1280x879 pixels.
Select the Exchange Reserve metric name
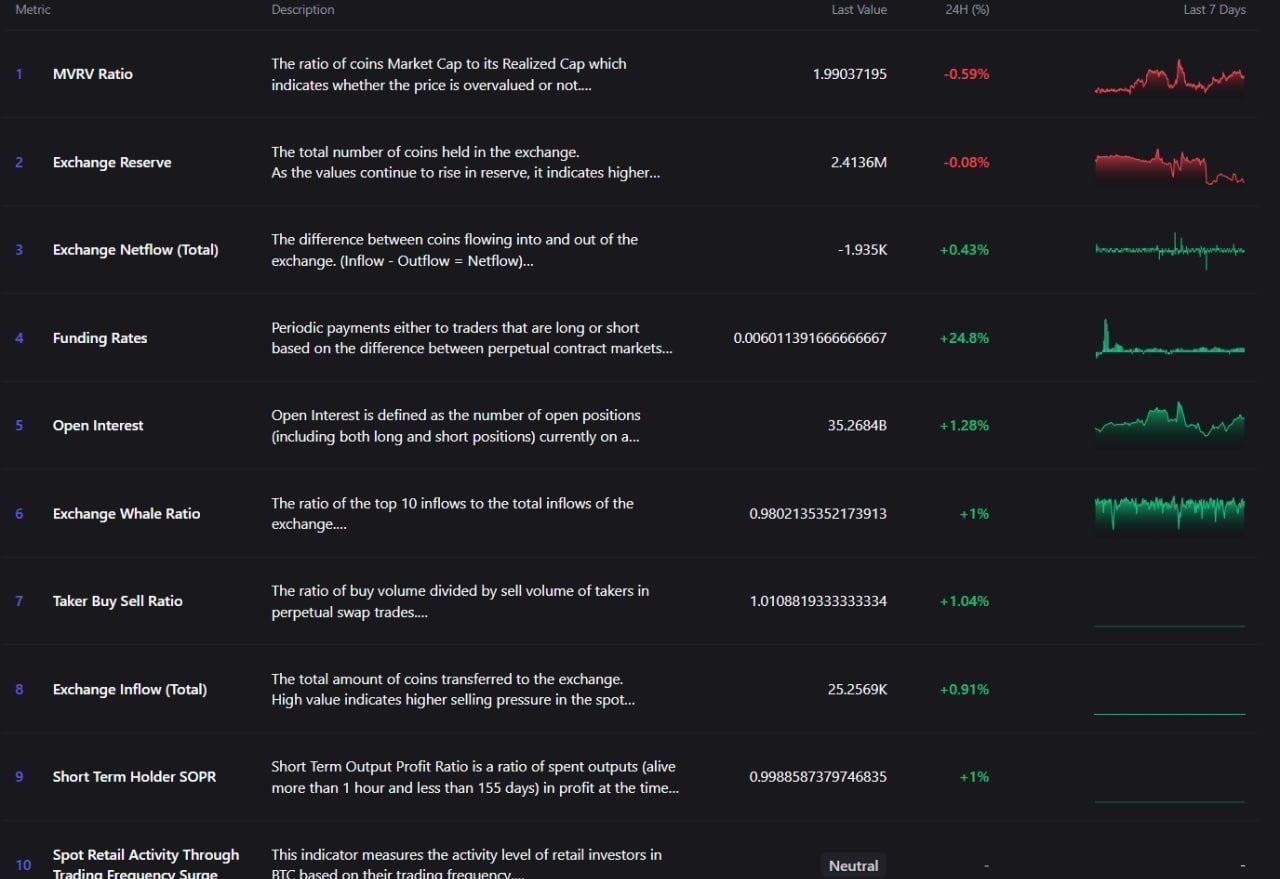(x=112, y=162)
